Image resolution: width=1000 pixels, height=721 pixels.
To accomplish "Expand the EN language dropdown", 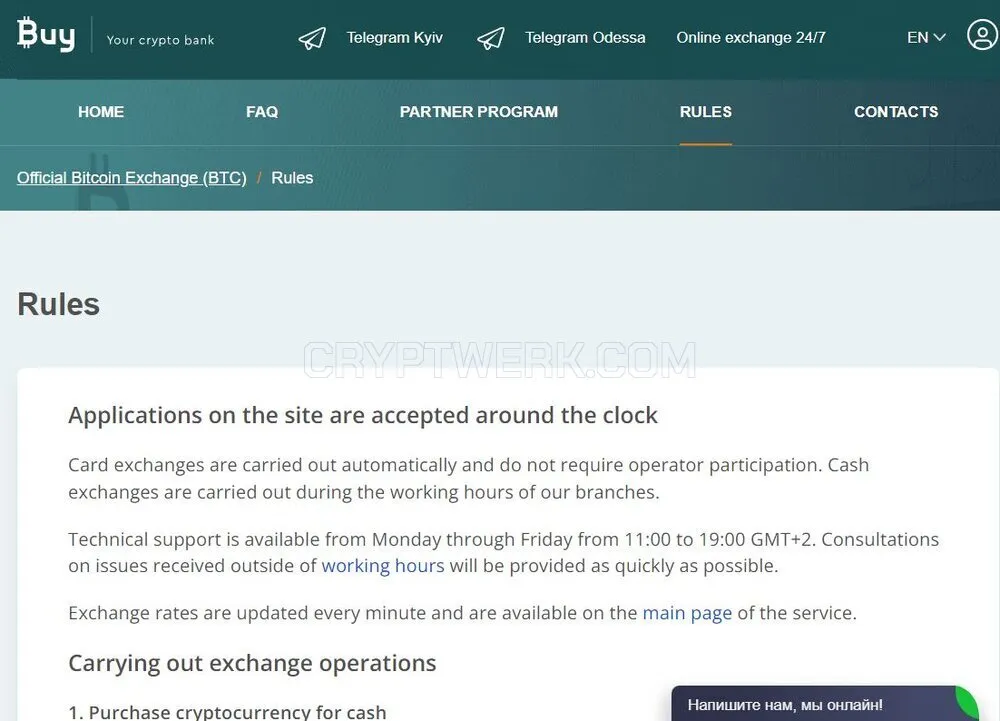I will 926,38.
